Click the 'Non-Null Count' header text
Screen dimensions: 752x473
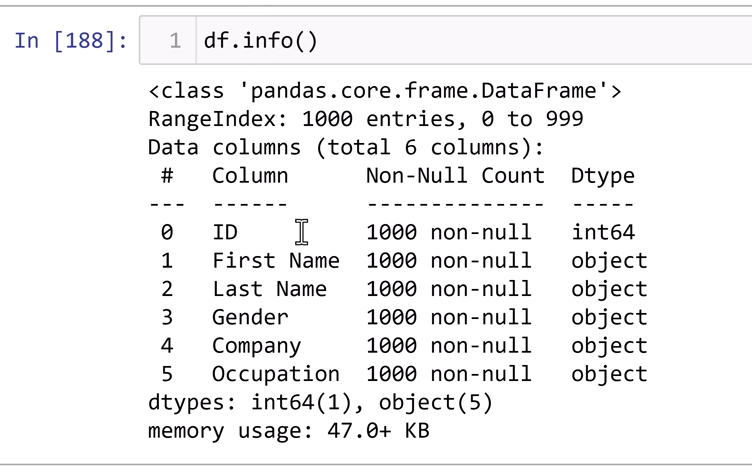(x=455, y=176)
